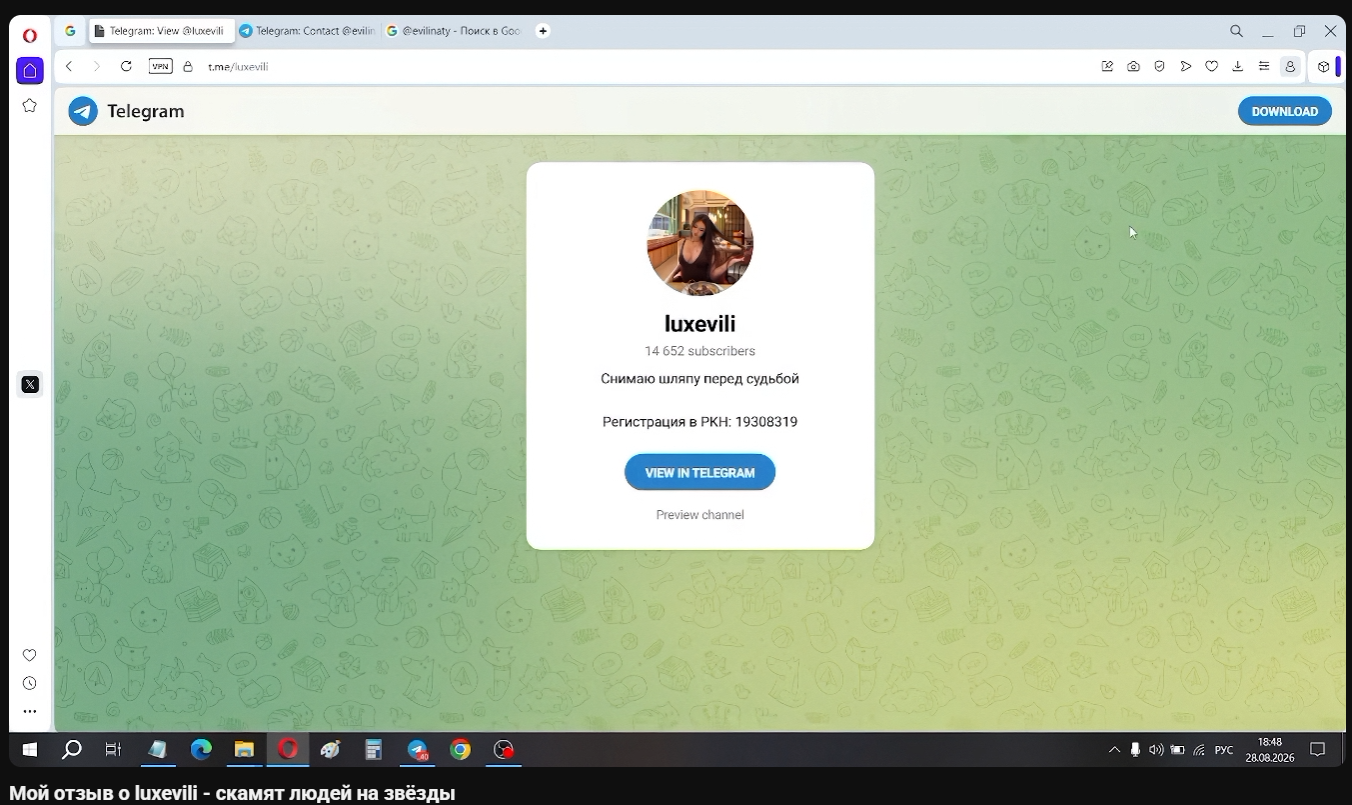Image resolution: width=1352 pixels, height=805 pixels.
Task: Open Google Chrome from taskbar
Action: [x=460, y=749]
